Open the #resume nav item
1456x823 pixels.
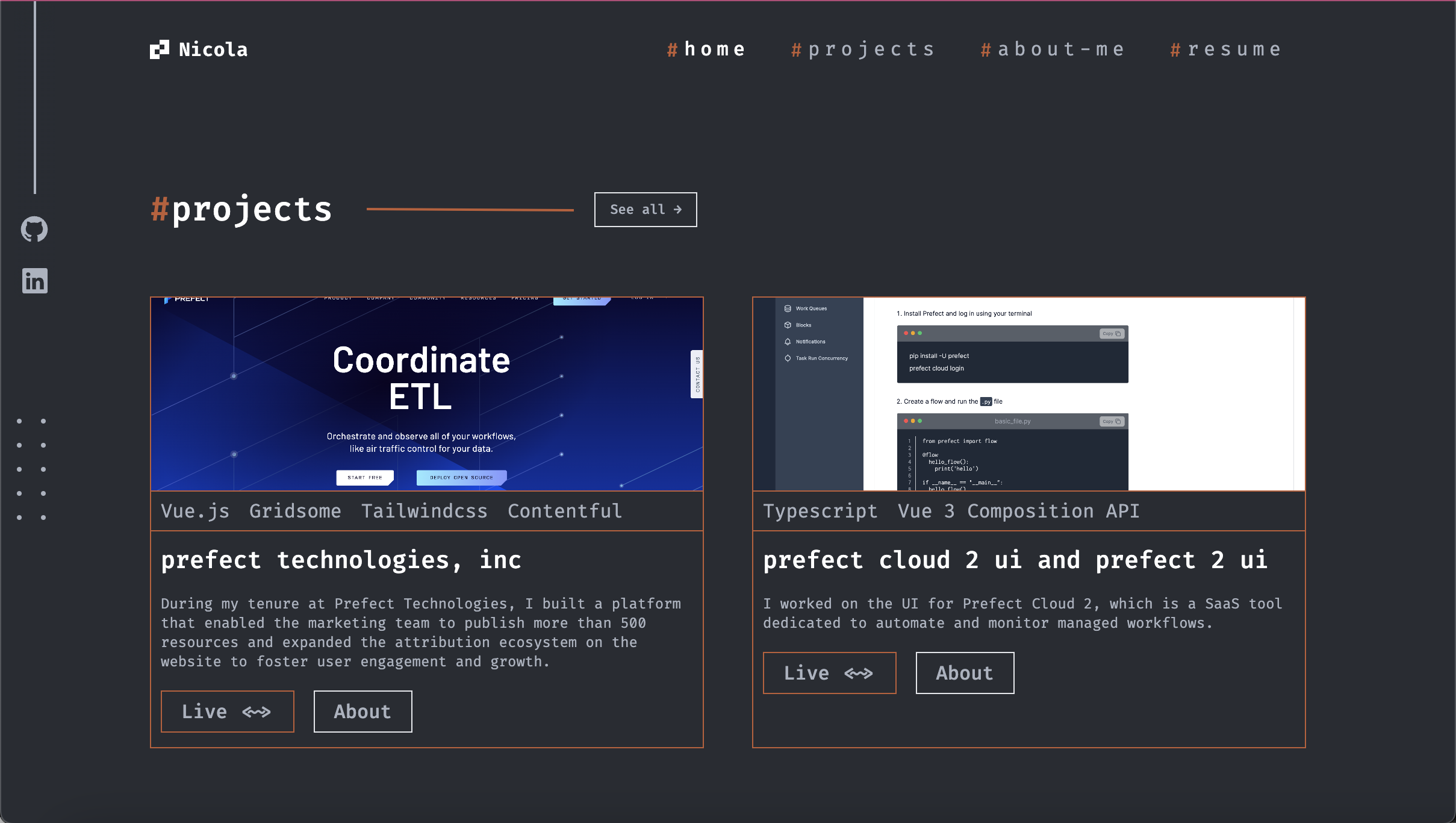(1225, 49)
